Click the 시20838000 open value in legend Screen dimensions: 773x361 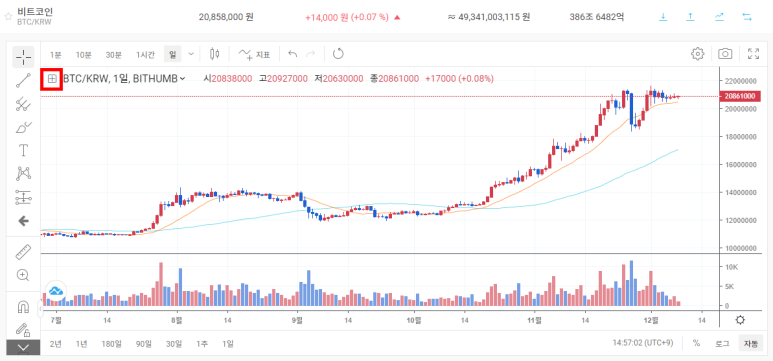(x=228, y=78)
